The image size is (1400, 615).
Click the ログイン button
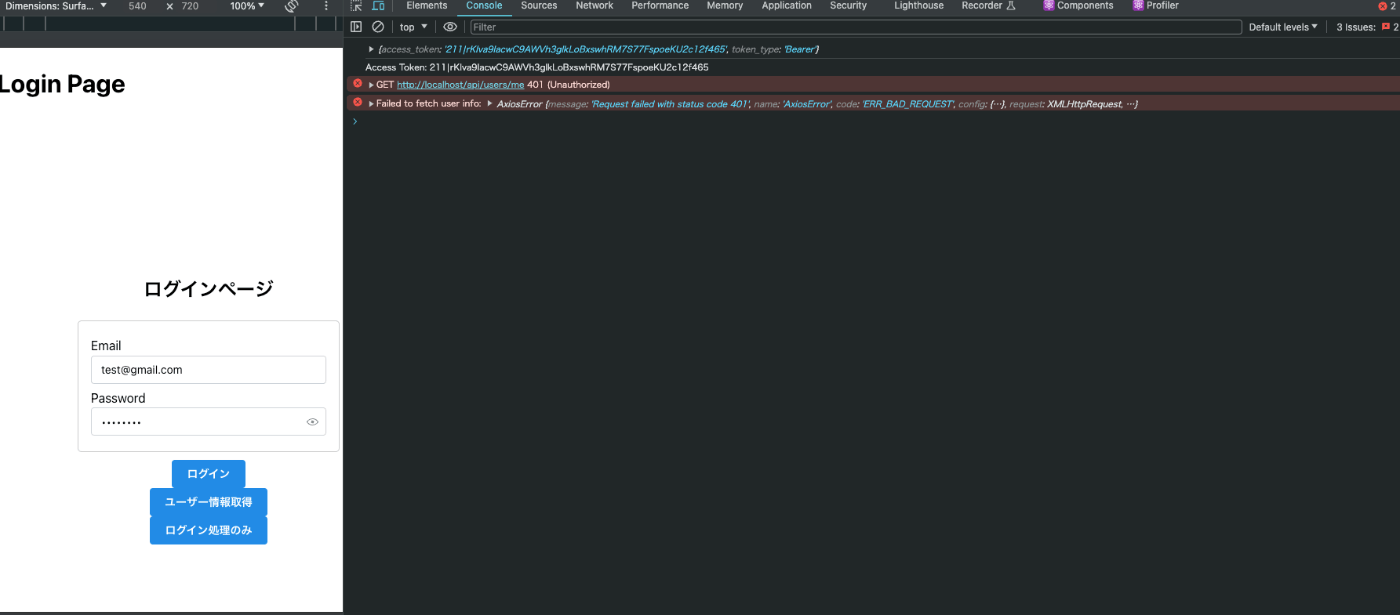coord(208,474)
